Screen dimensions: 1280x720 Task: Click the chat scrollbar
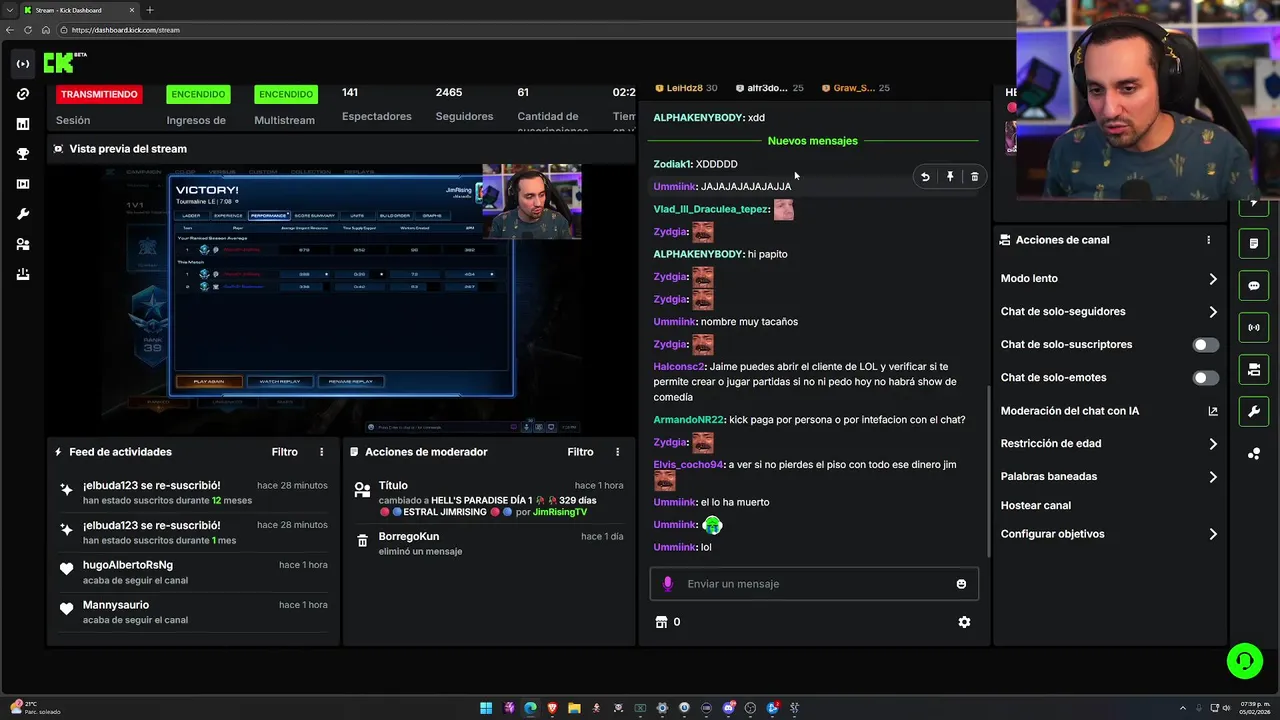coord(988,470)
